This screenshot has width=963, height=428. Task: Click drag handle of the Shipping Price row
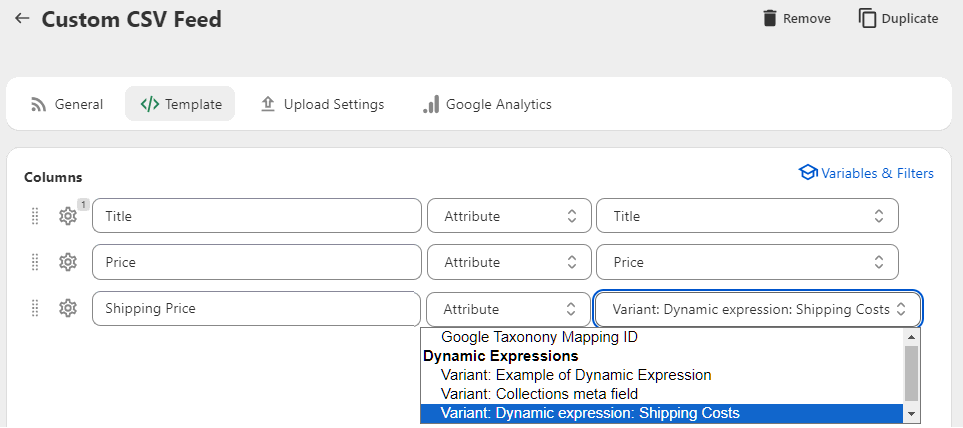(x=35, y=308)
